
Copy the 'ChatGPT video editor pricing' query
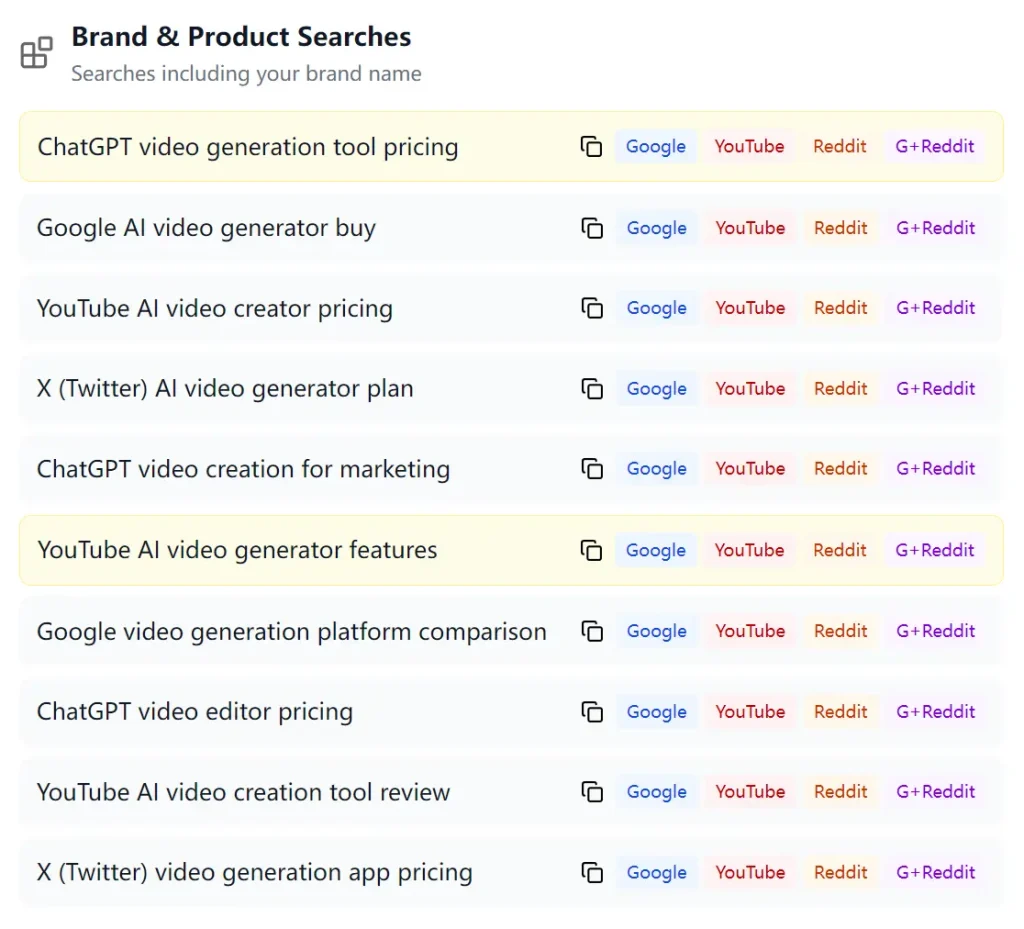[x=591, y=712]
